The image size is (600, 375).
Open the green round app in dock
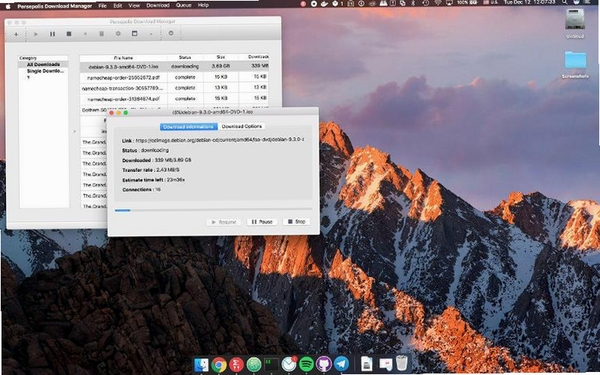[x=254, y=364]
